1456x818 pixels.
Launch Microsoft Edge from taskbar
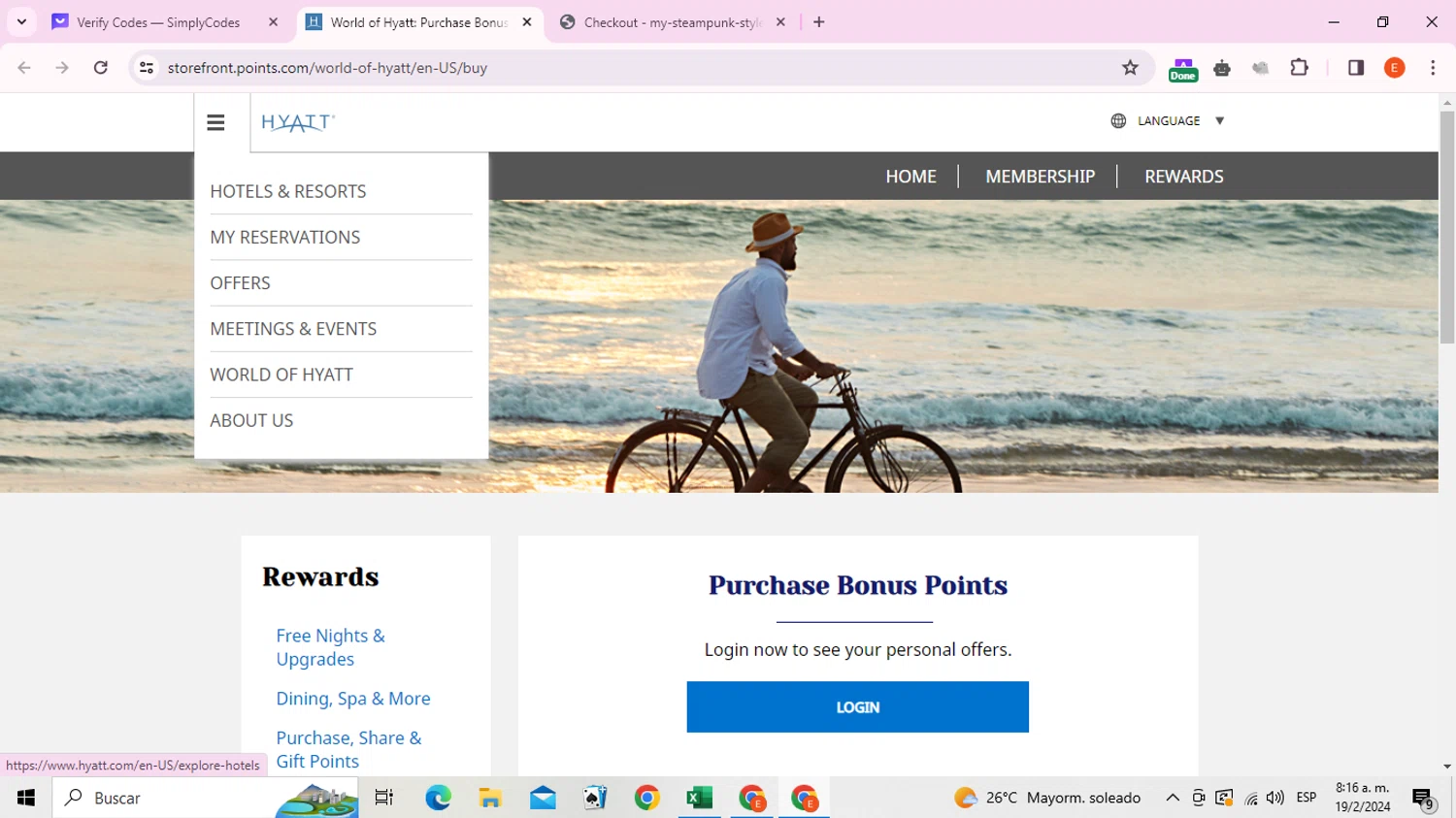coord(438,798)
